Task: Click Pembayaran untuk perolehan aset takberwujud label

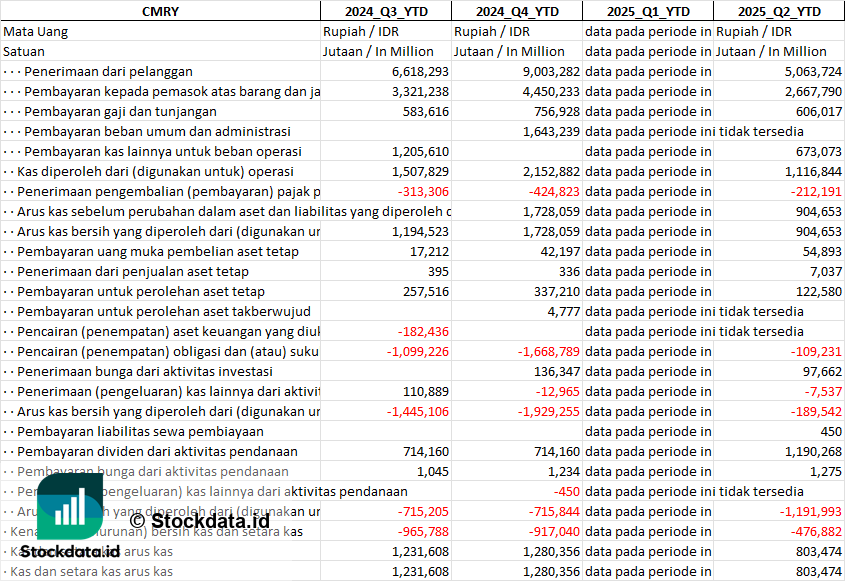Action: click(164, 312)
